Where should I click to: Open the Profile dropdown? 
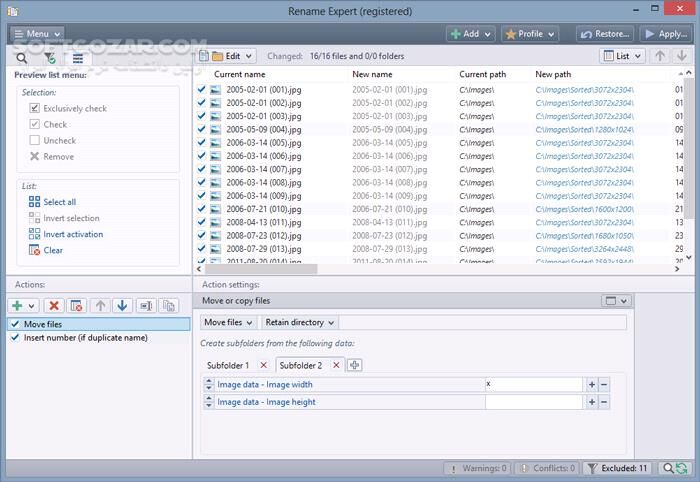pyautogui.click(x=530, y=34)
